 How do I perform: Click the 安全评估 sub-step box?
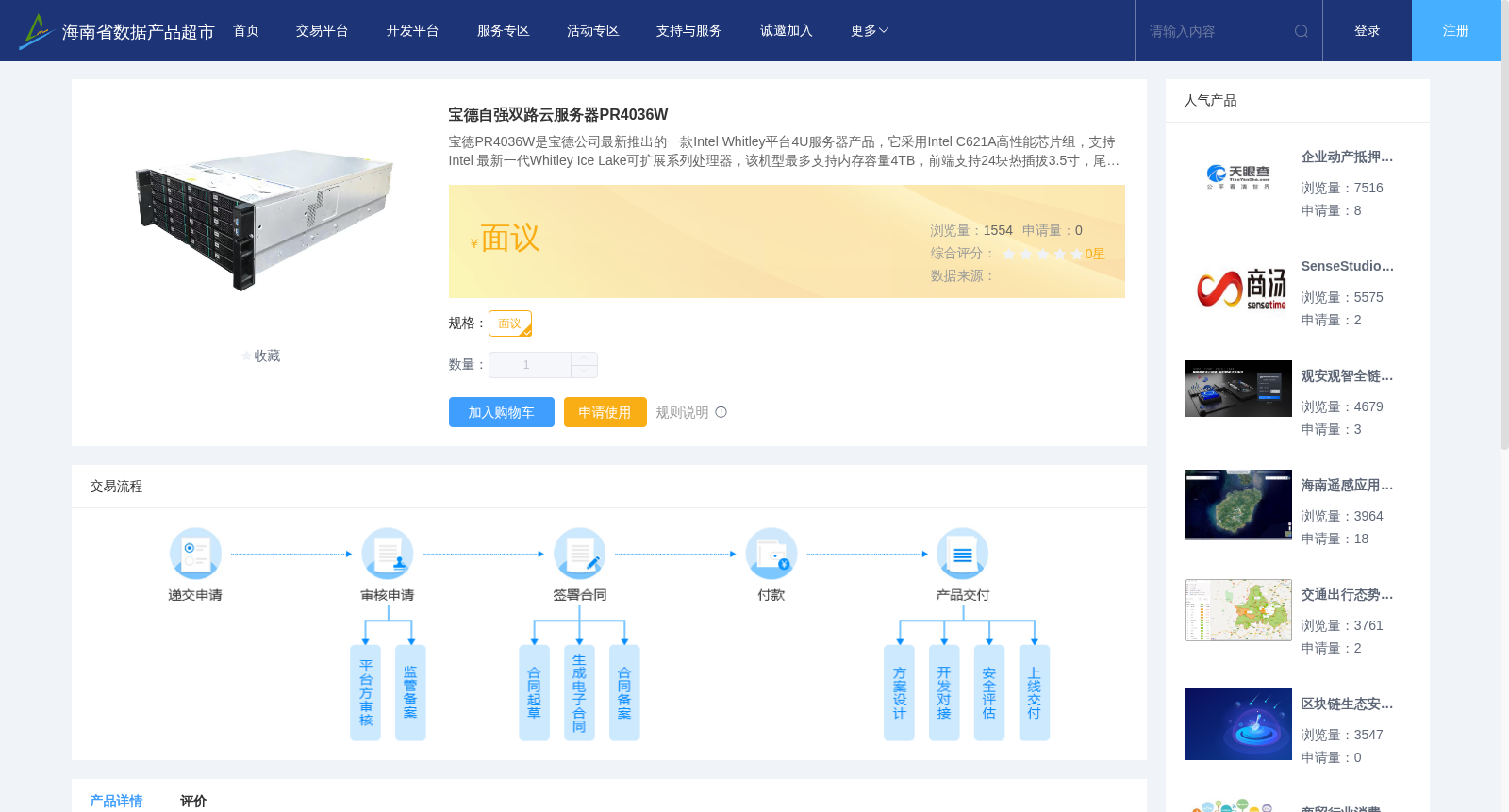[989, 693]
